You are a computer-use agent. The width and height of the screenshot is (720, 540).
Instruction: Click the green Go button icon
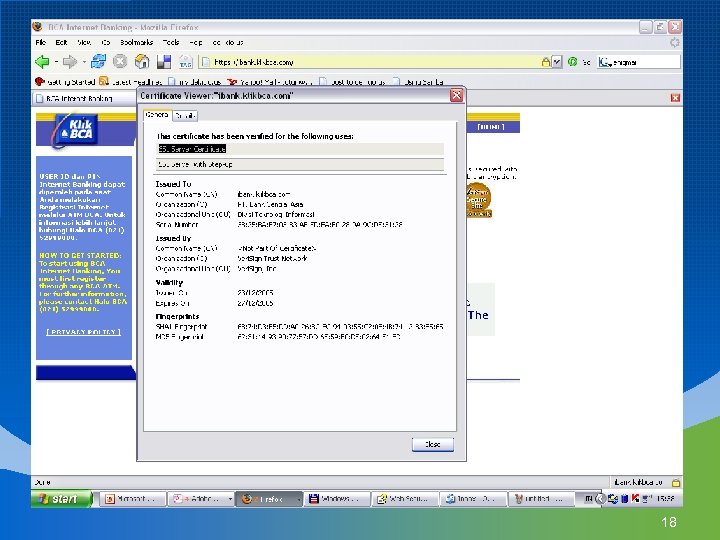coord(572,62)
